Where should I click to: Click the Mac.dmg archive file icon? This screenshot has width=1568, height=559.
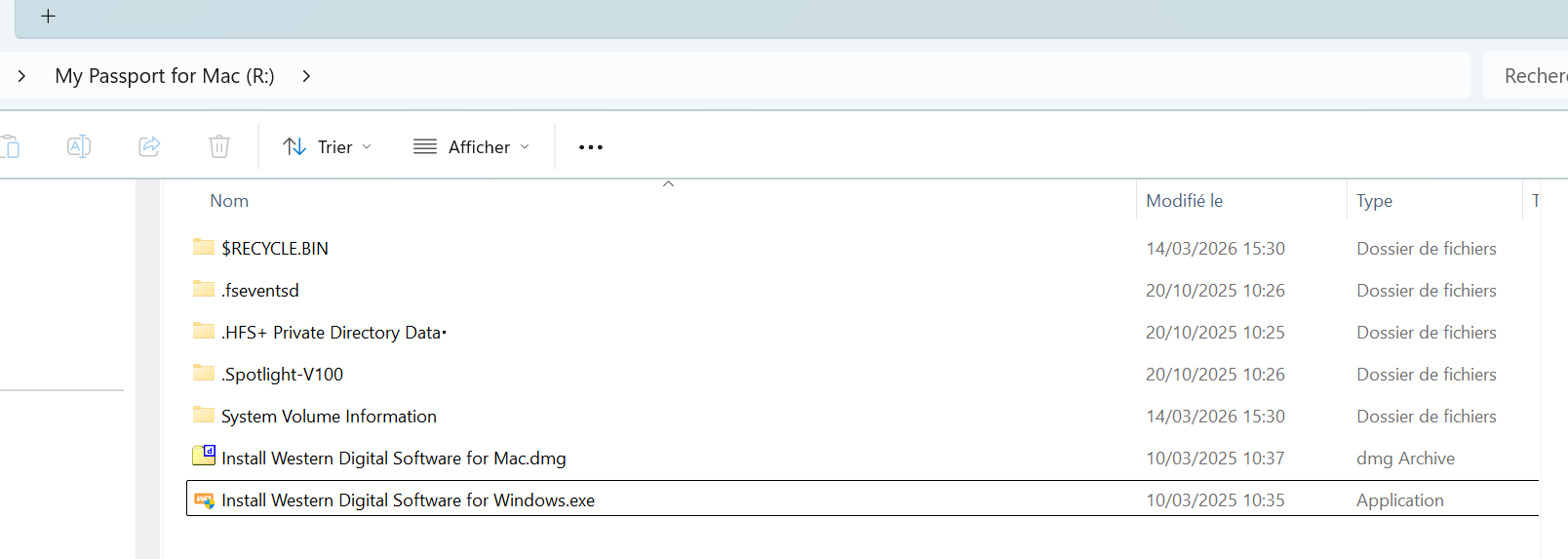[x=204, y=456]
